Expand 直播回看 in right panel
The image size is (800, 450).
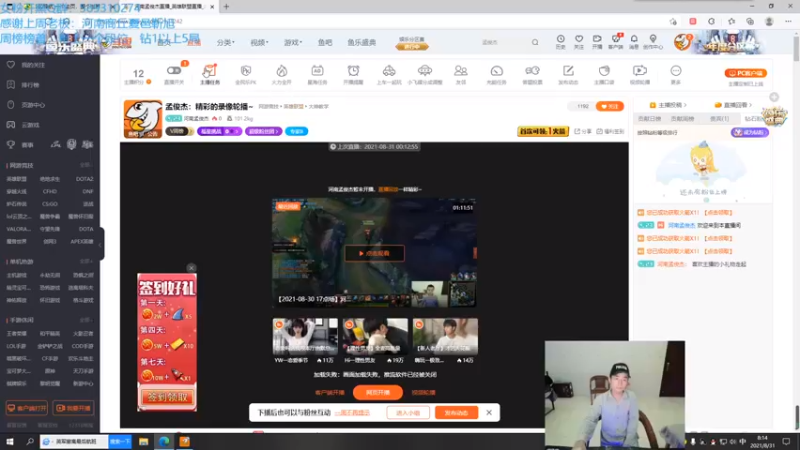(x=733, y=105)
